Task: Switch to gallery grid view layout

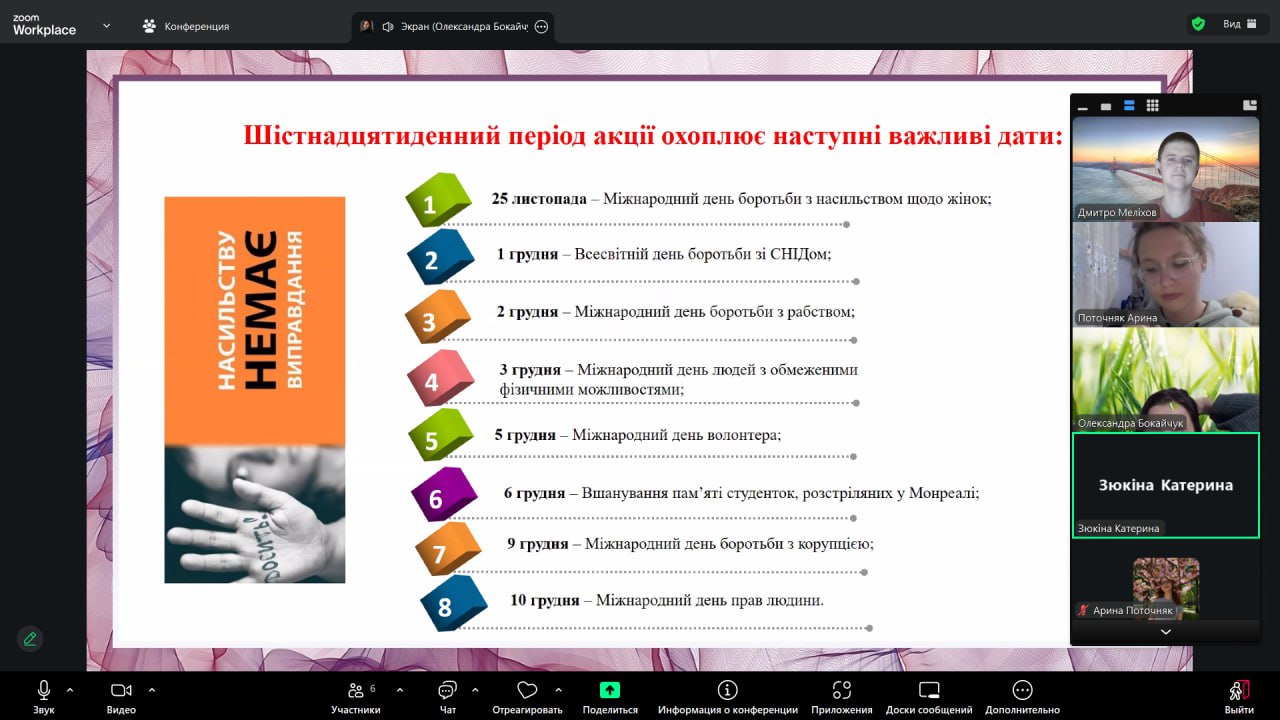Action: click(x=1152, y=106)
